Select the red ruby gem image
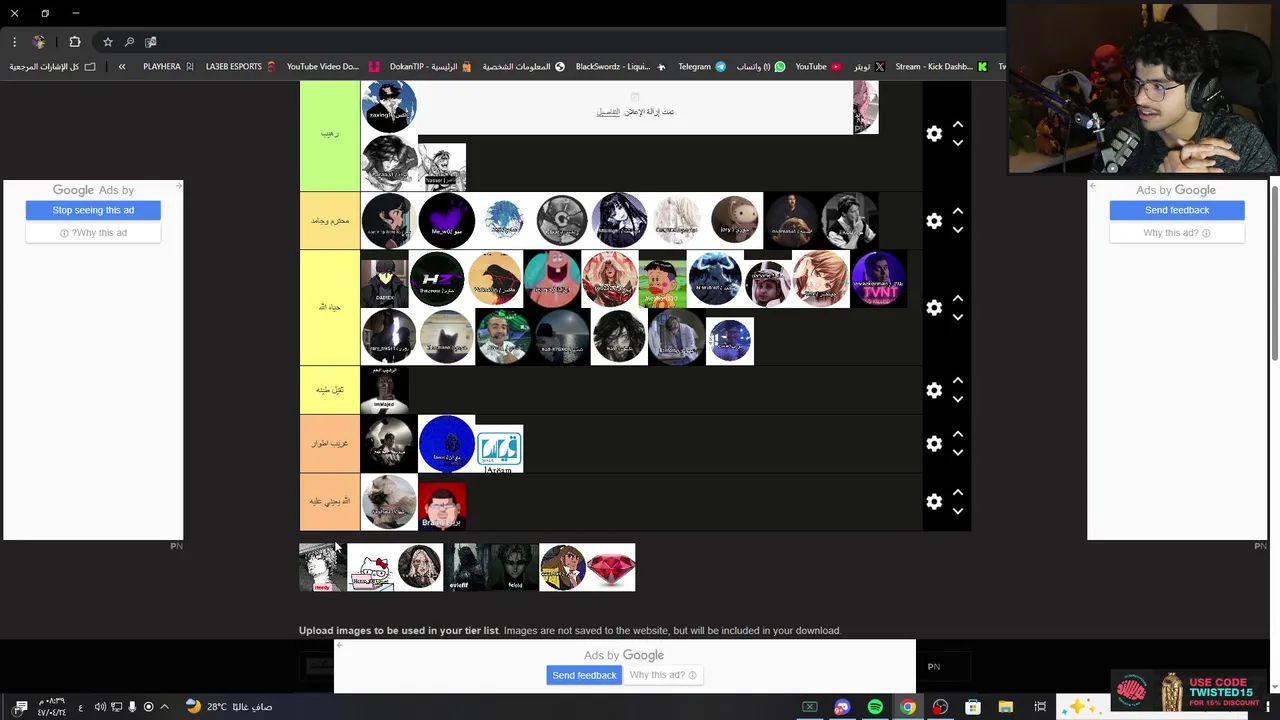This screenshot has height=720, width=1280. point(611,567)
